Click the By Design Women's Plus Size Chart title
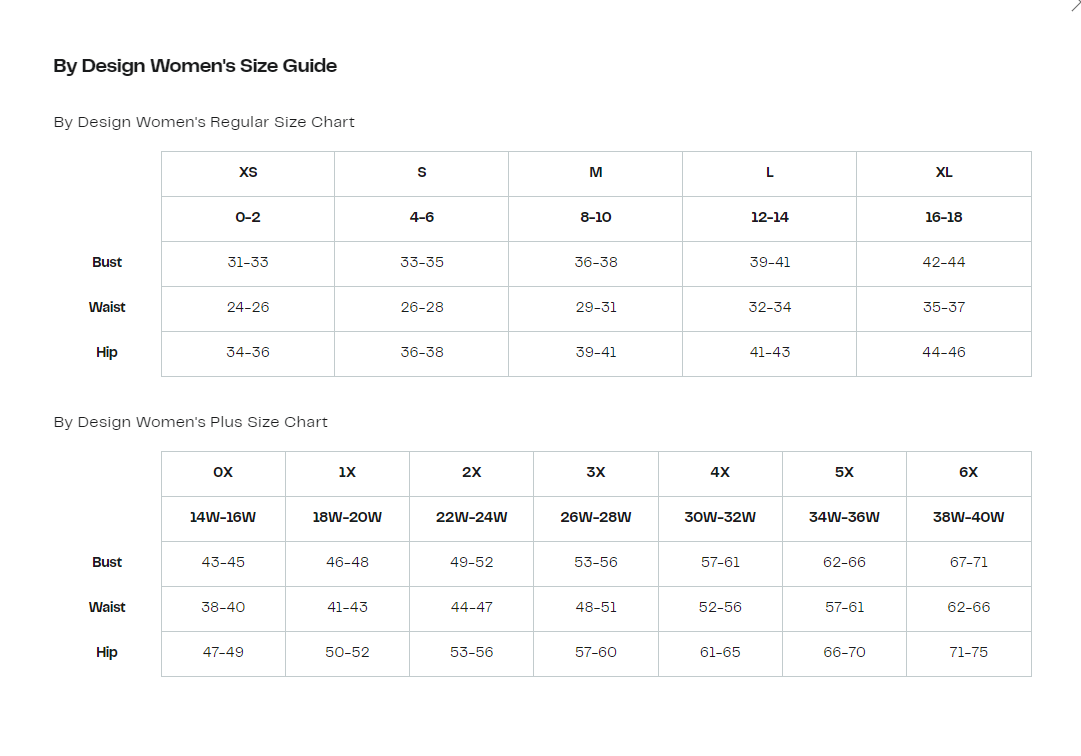This screenshot has height=756, width=1081. (x=191, y=422)
